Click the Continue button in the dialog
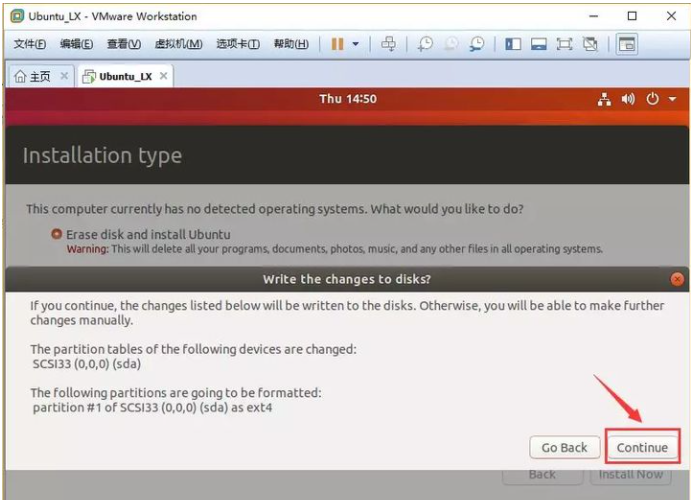 coord(643,447)
